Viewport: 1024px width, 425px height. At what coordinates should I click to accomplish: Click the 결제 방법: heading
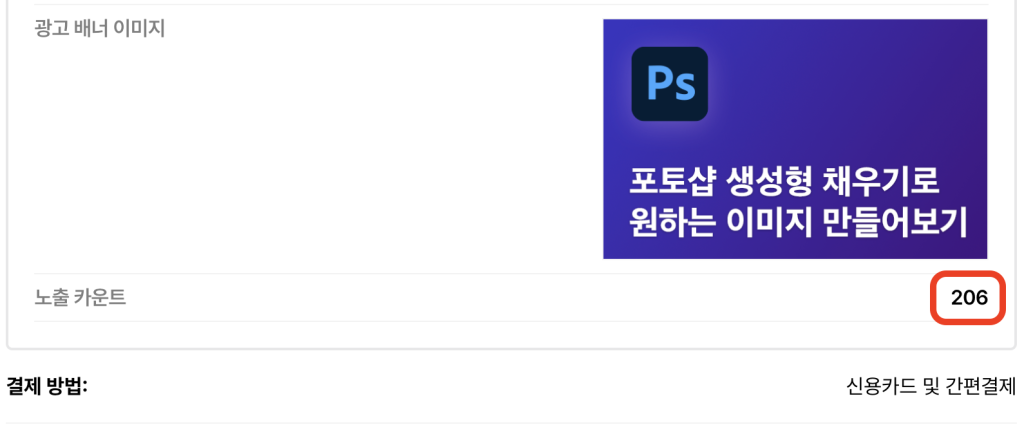47,386
